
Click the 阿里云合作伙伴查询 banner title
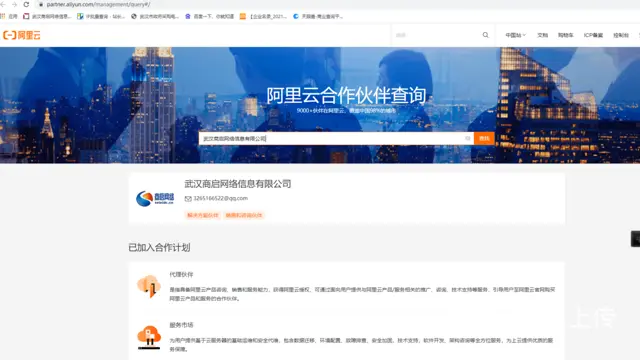(346, 96)
